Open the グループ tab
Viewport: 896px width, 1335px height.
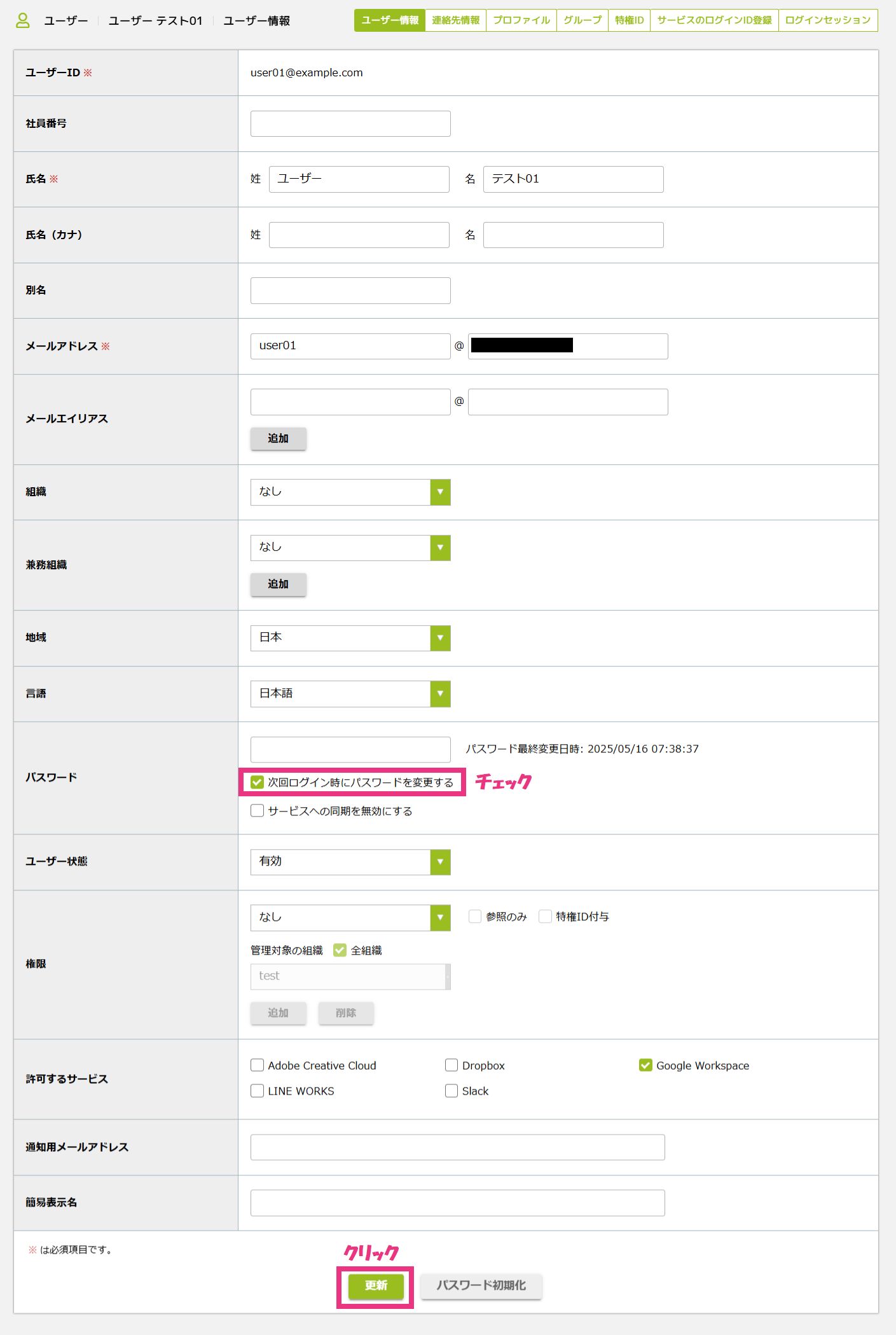pyautogui.click(x=582, y=20)
